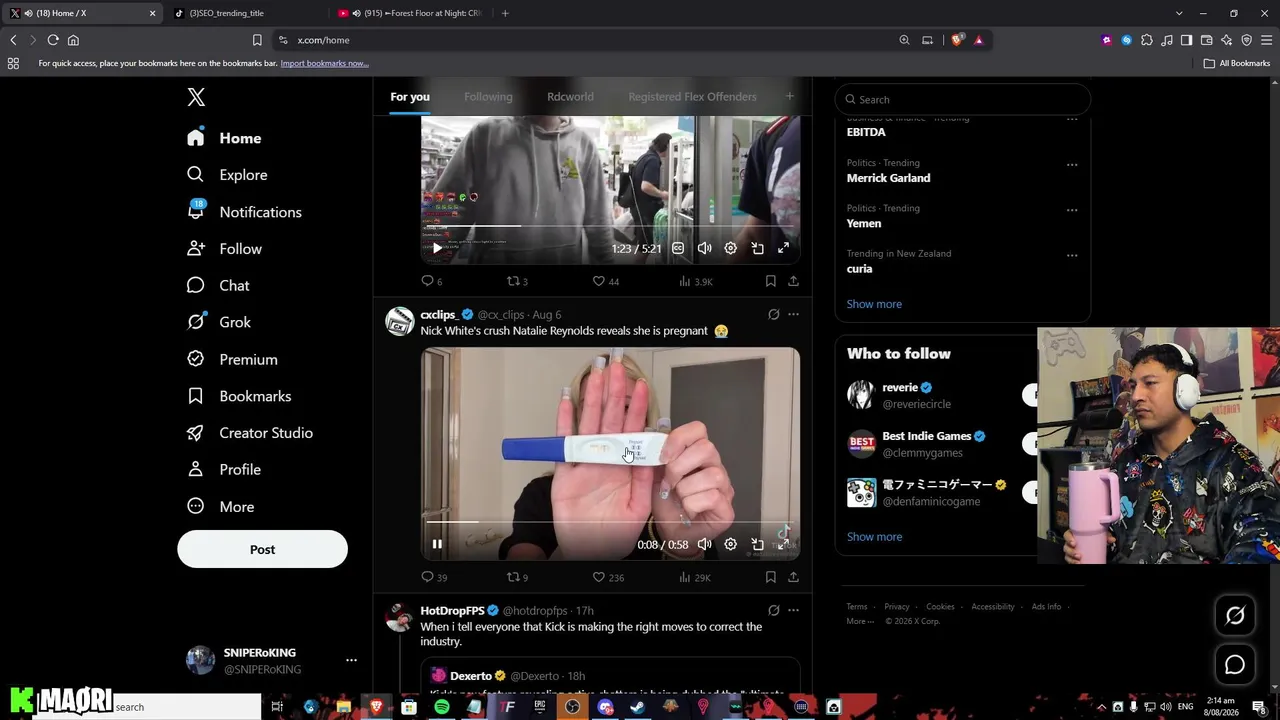Open settings gear on the 5:21 video
1280x720 pixels.
pos(731,248)
